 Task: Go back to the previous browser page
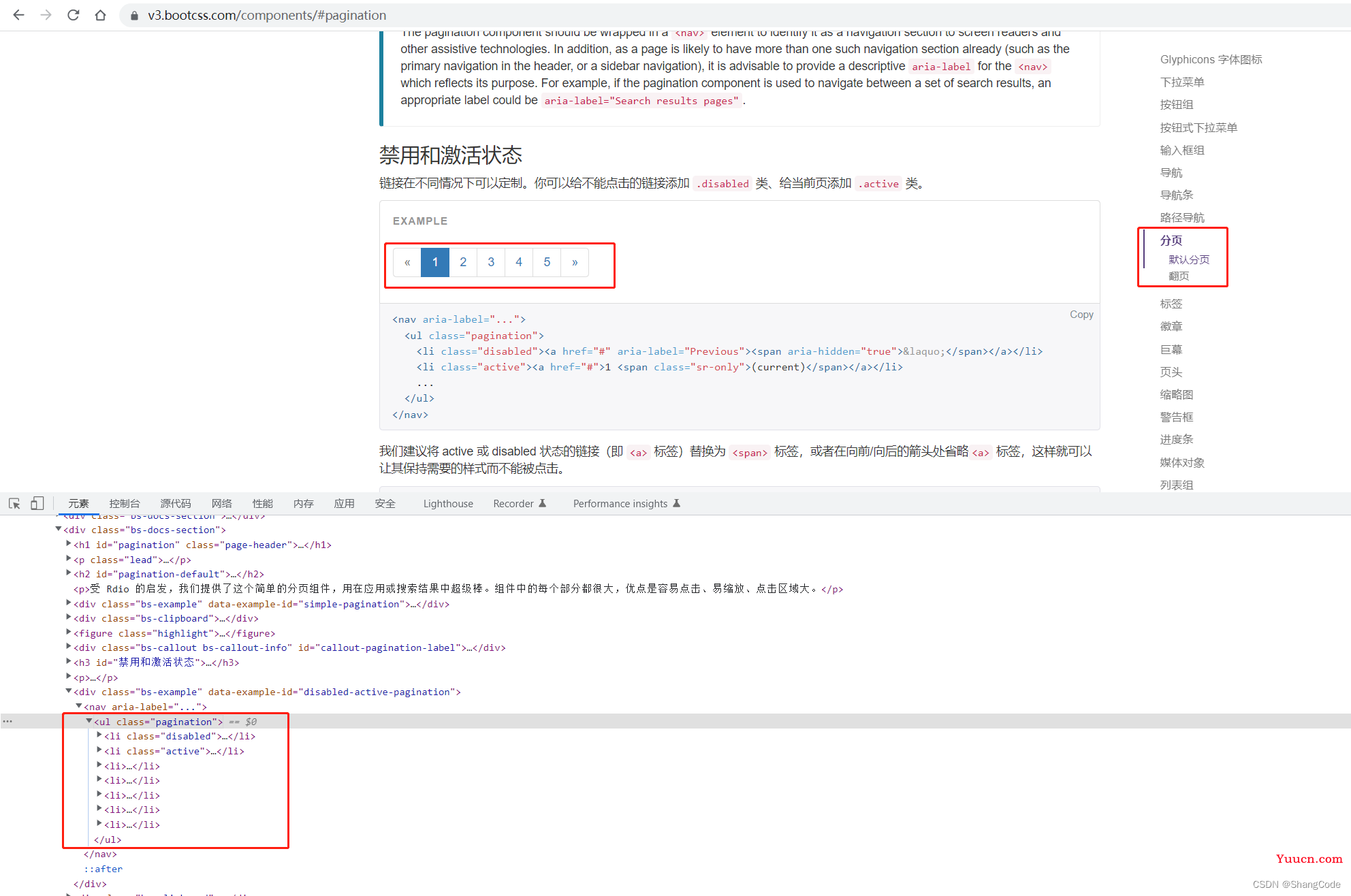tap(19, 15)
